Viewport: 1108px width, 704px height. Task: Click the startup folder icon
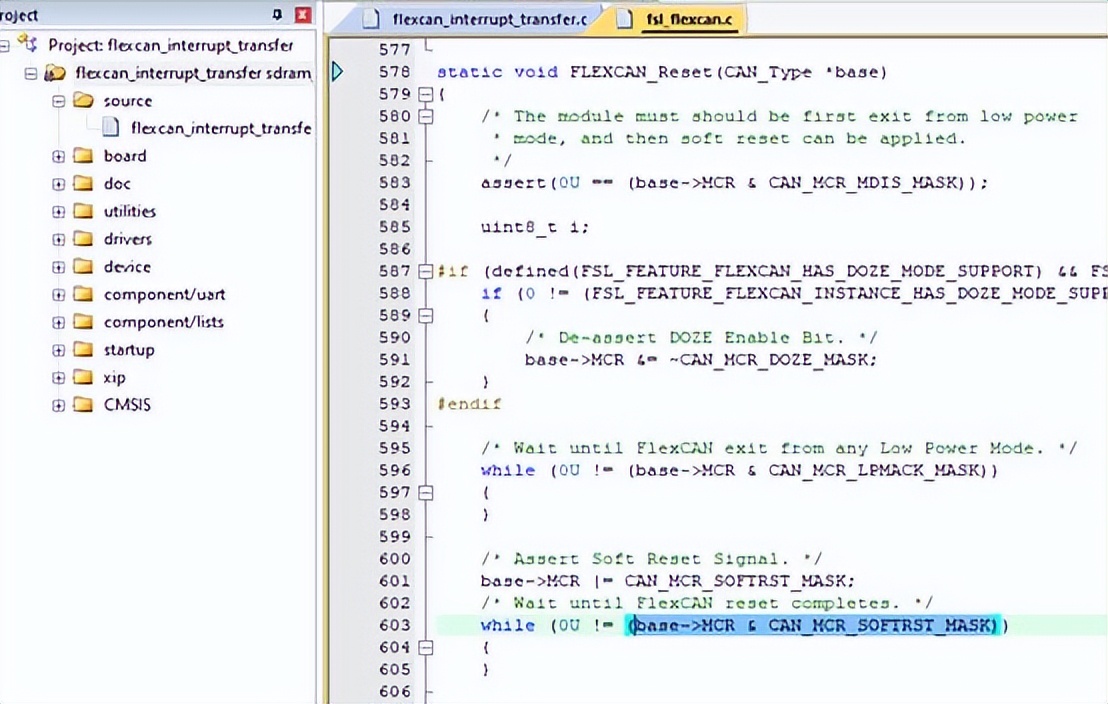[x=83, y=348]
